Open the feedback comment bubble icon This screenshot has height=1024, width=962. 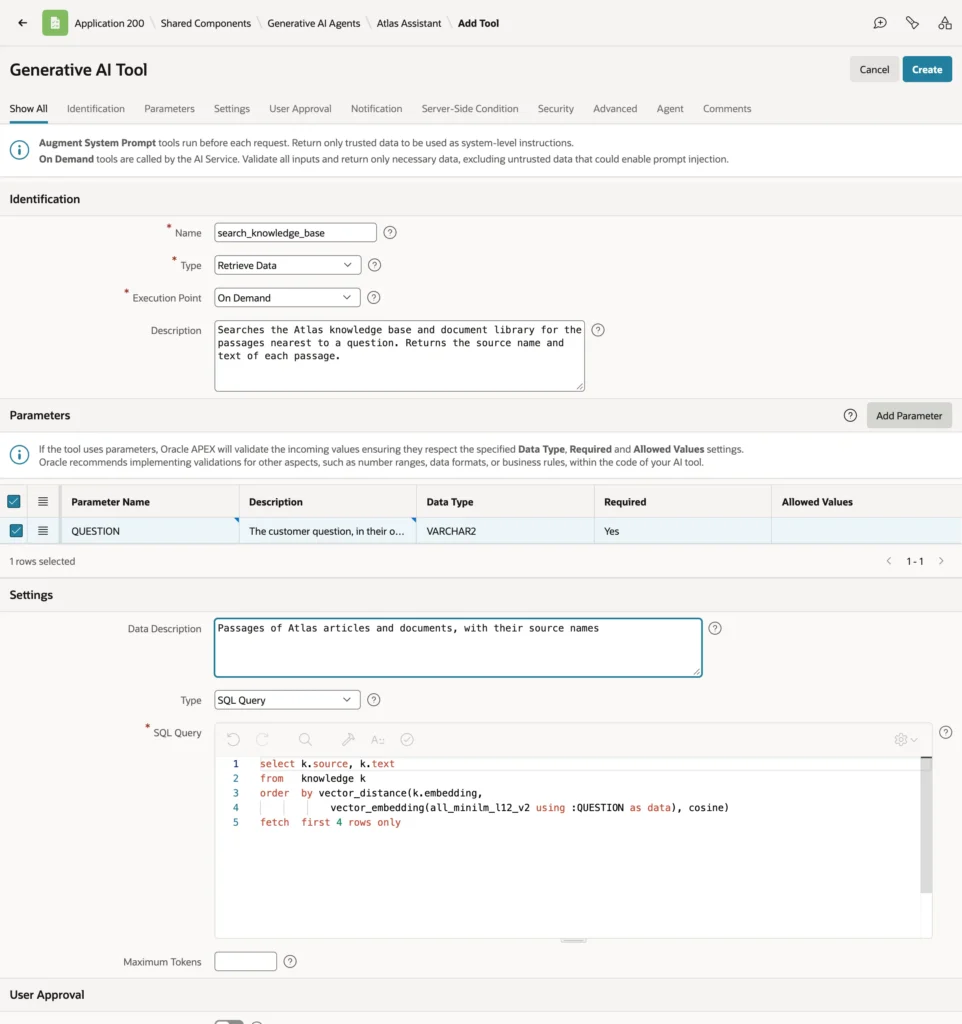(x=880, y=23)
